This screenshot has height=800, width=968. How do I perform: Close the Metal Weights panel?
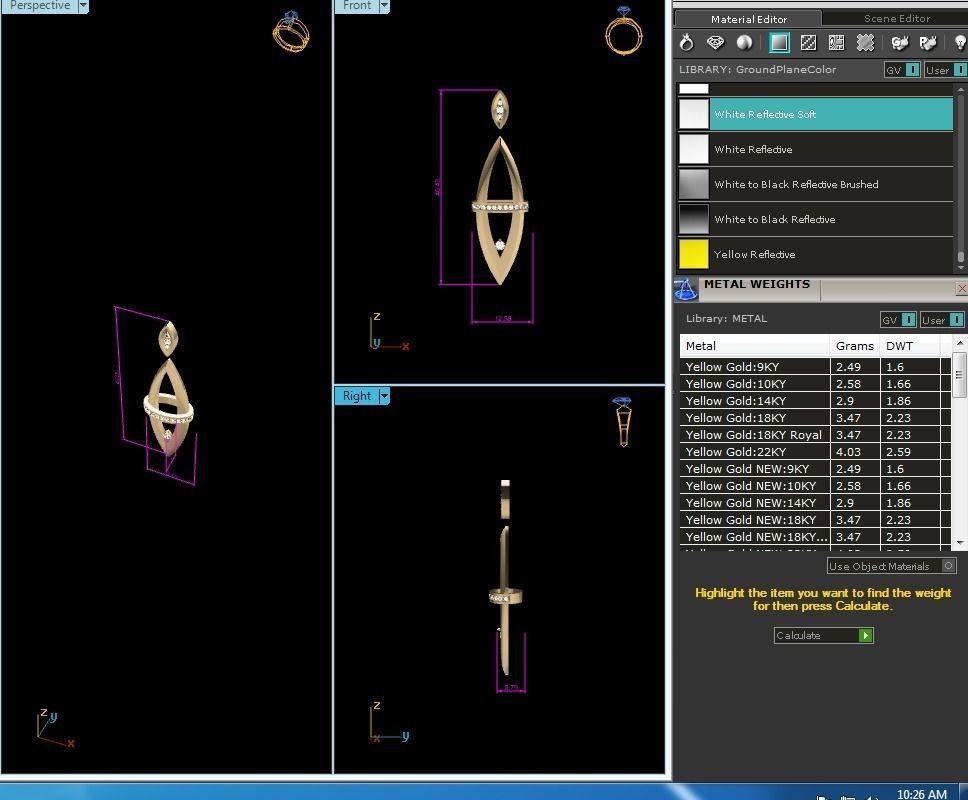pos(961,288)
